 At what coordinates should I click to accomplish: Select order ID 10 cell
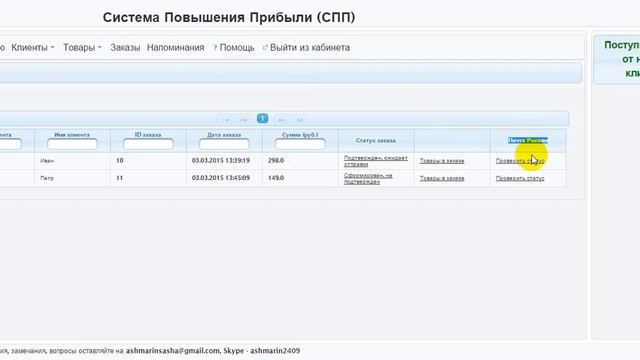coord(148,161)
